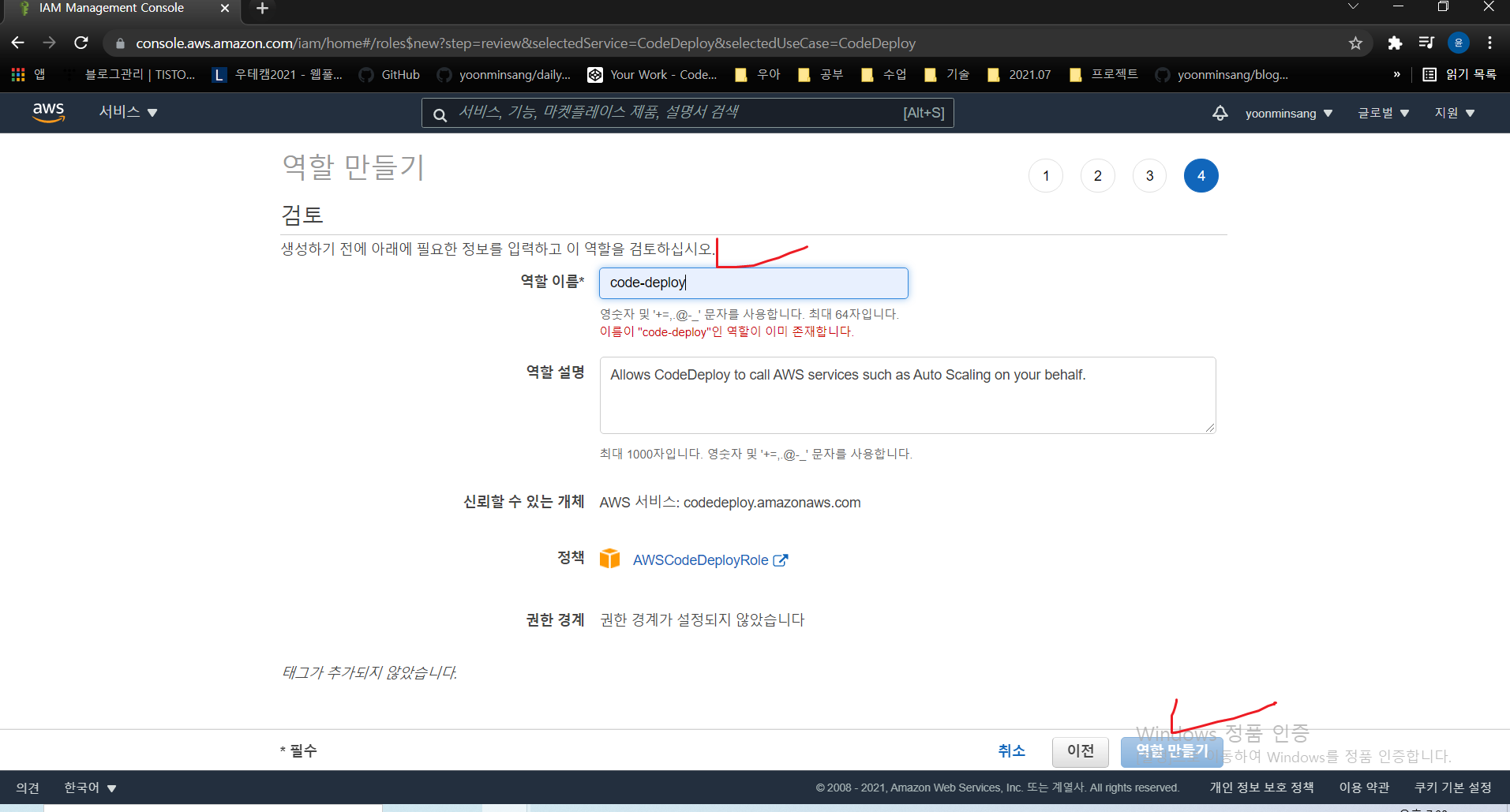Open the 2021.07 bookmark folder
Screen dimensions: 1510x812
click(x=1019, y=74)
